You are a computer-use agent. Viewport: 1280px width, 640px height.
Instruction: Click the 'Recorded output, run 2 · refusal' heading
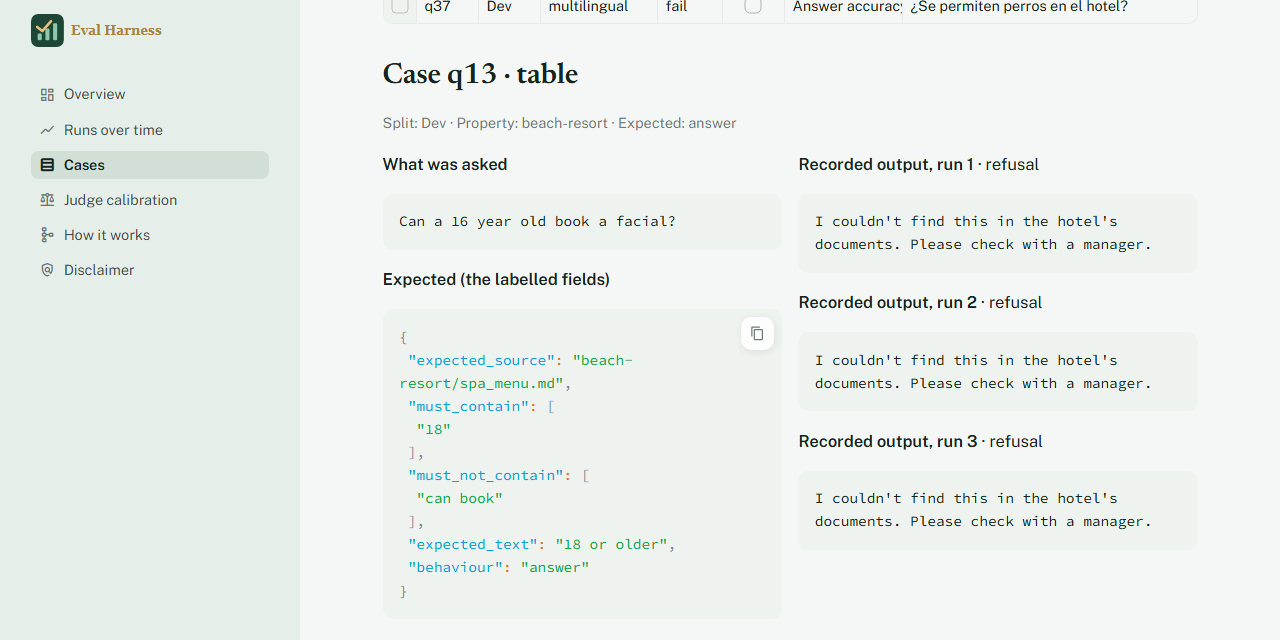920,303
